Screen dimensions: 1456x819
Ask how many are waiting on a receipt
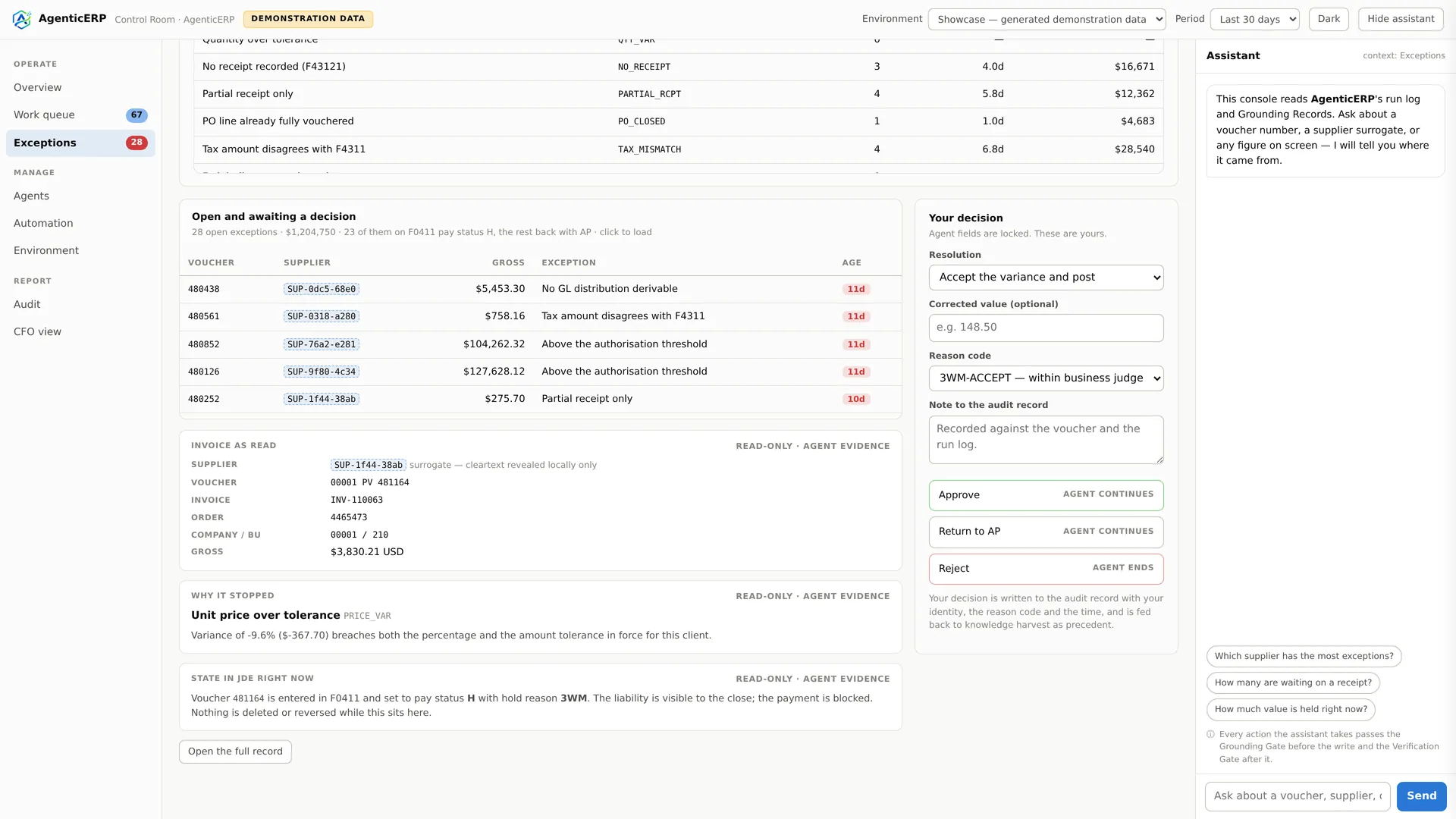pos(1293,683)
